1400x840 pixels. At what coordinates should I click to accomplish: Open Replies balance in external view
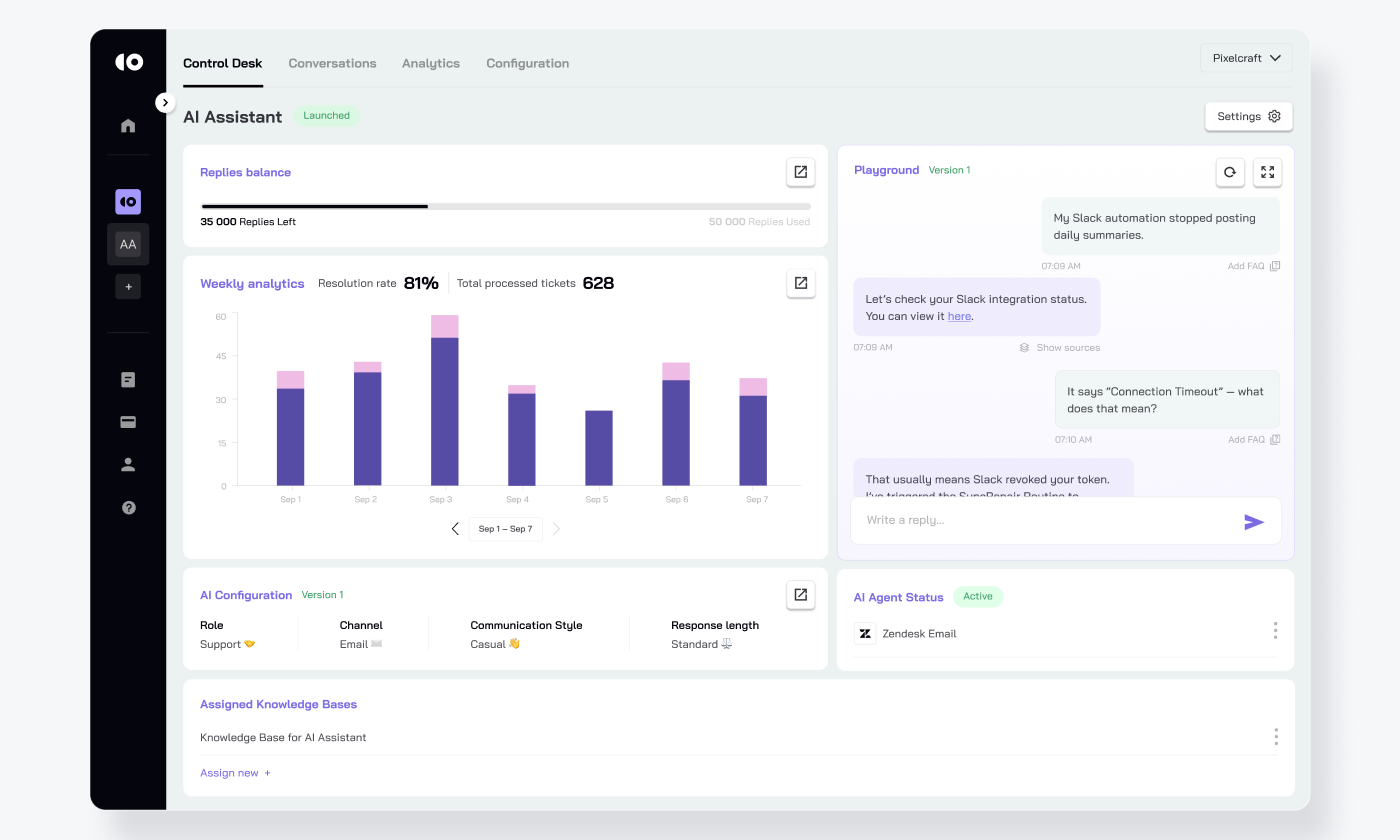click(800, 172)
